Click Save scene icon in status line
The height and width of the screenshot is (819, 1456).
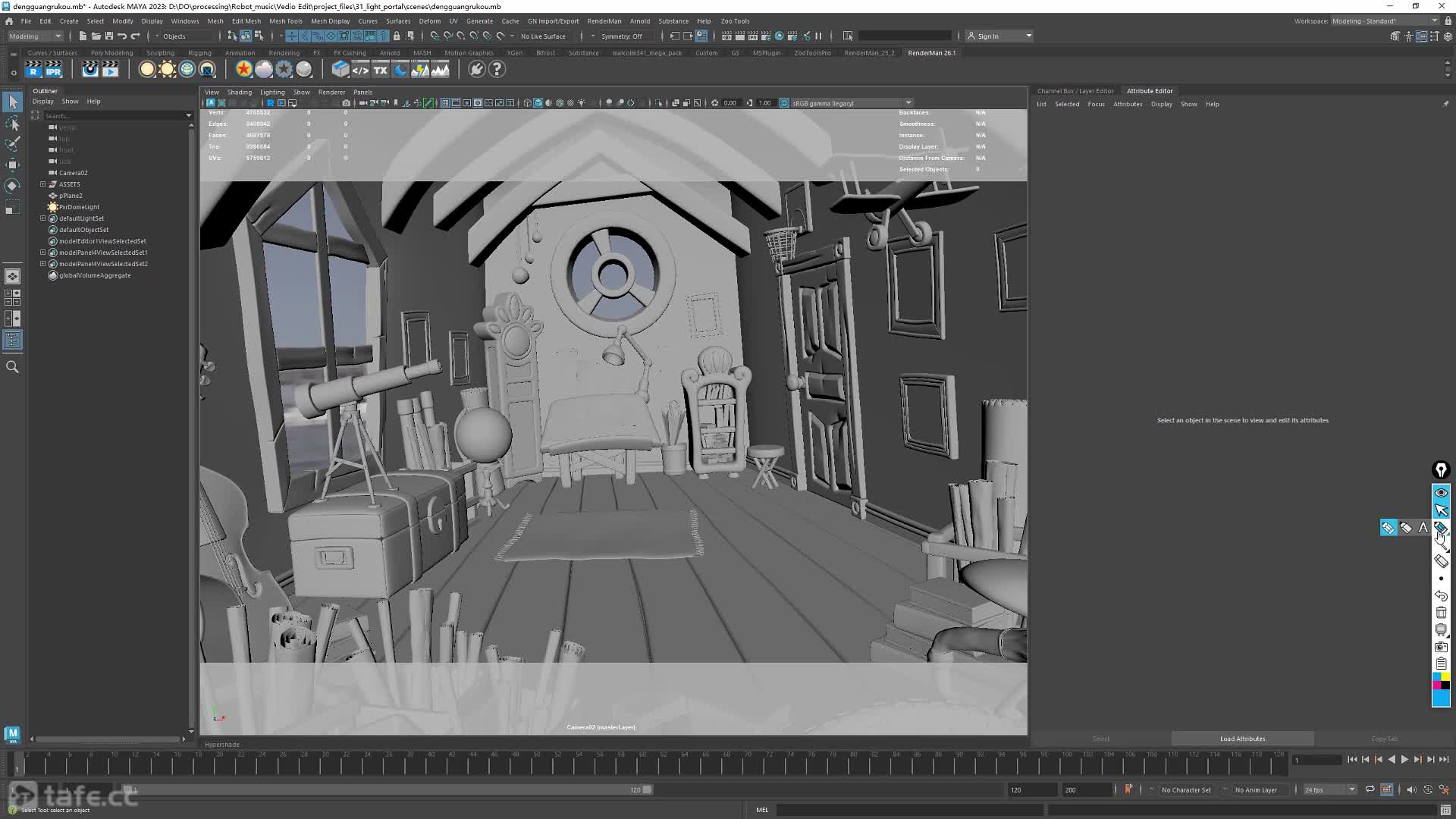tap(108, 36)
